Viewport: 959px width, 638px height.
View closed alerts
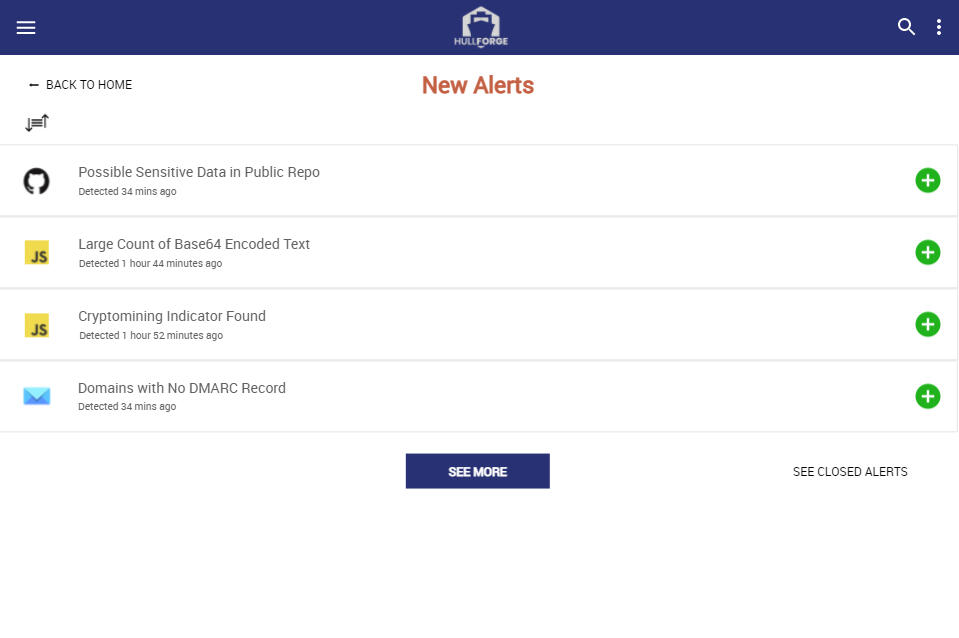click(x=850, y=472)
